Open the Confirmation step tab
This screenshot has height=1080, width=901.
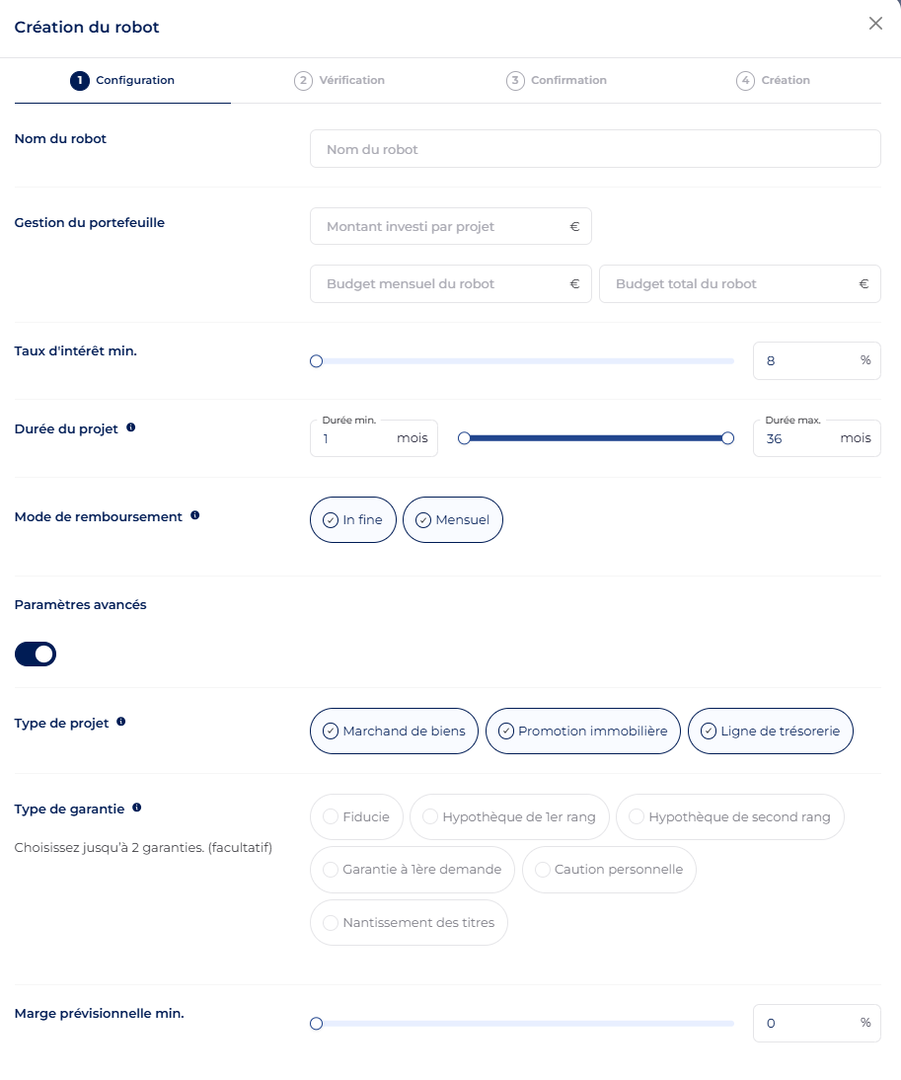coord(557,81)
